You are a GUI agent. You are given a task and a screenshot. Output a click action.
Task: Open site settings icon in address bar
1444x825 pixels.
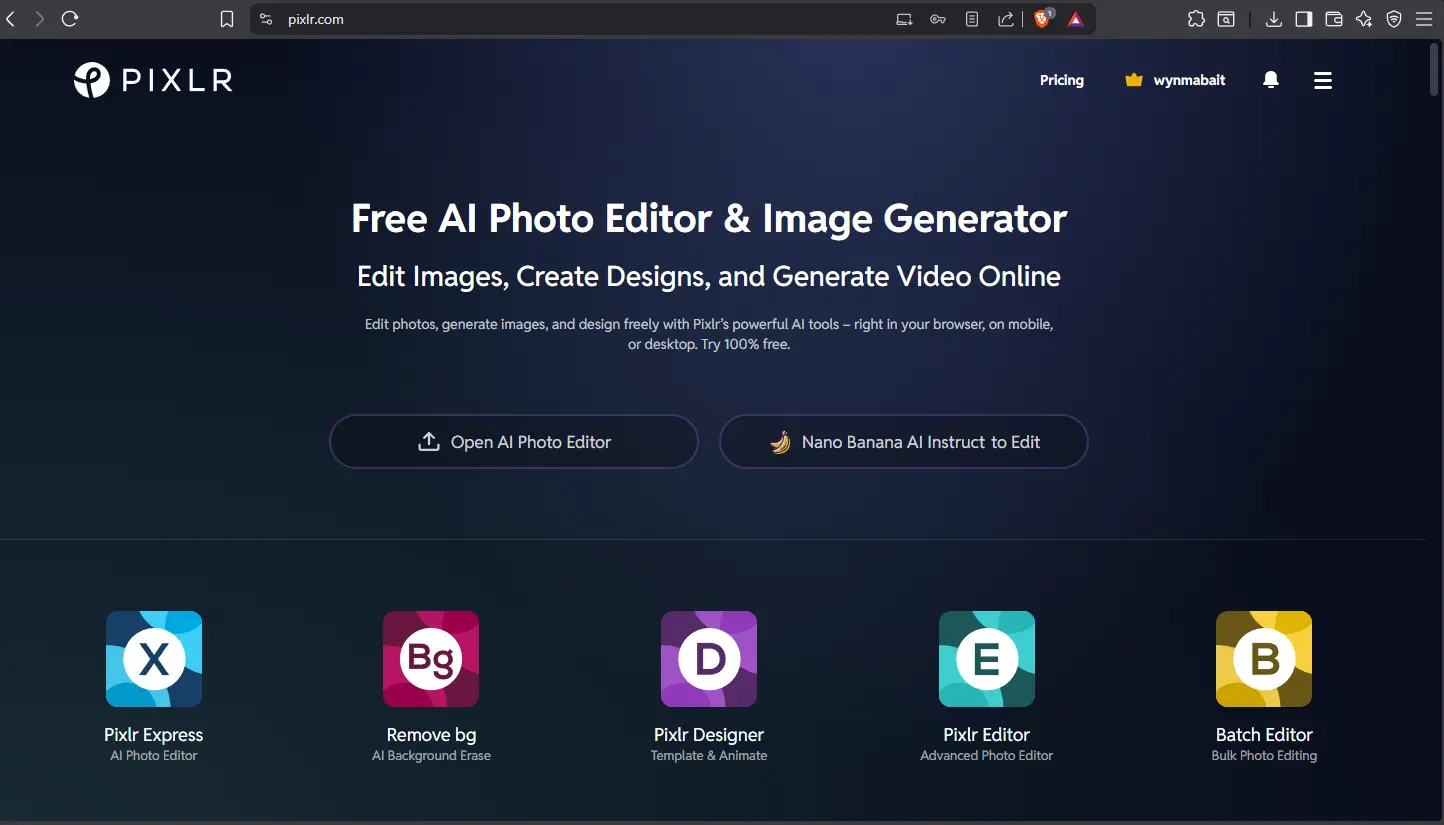click(266, 19)
